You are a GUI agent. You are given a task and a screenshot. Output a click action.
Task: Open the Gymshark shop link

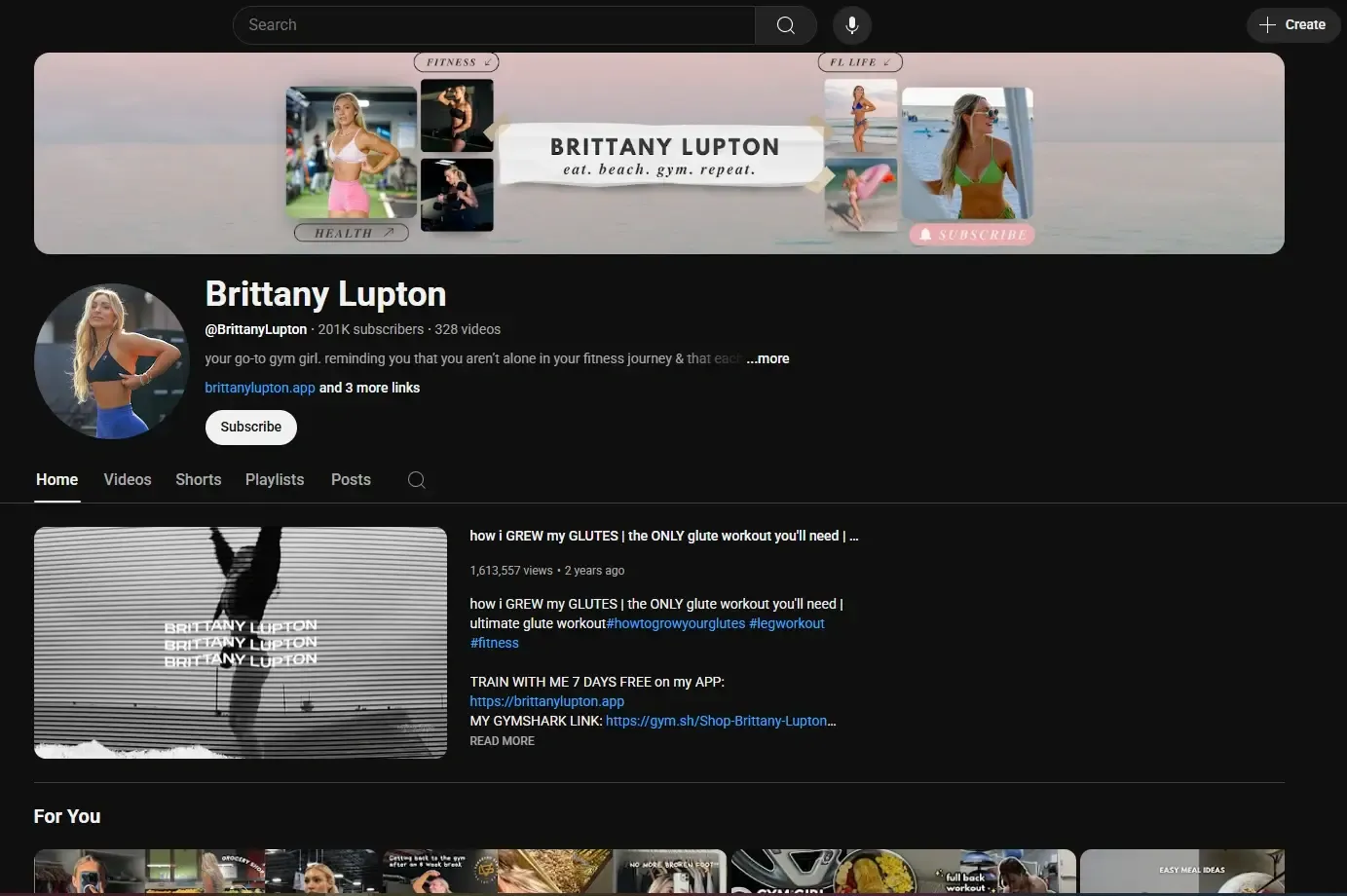719,722
